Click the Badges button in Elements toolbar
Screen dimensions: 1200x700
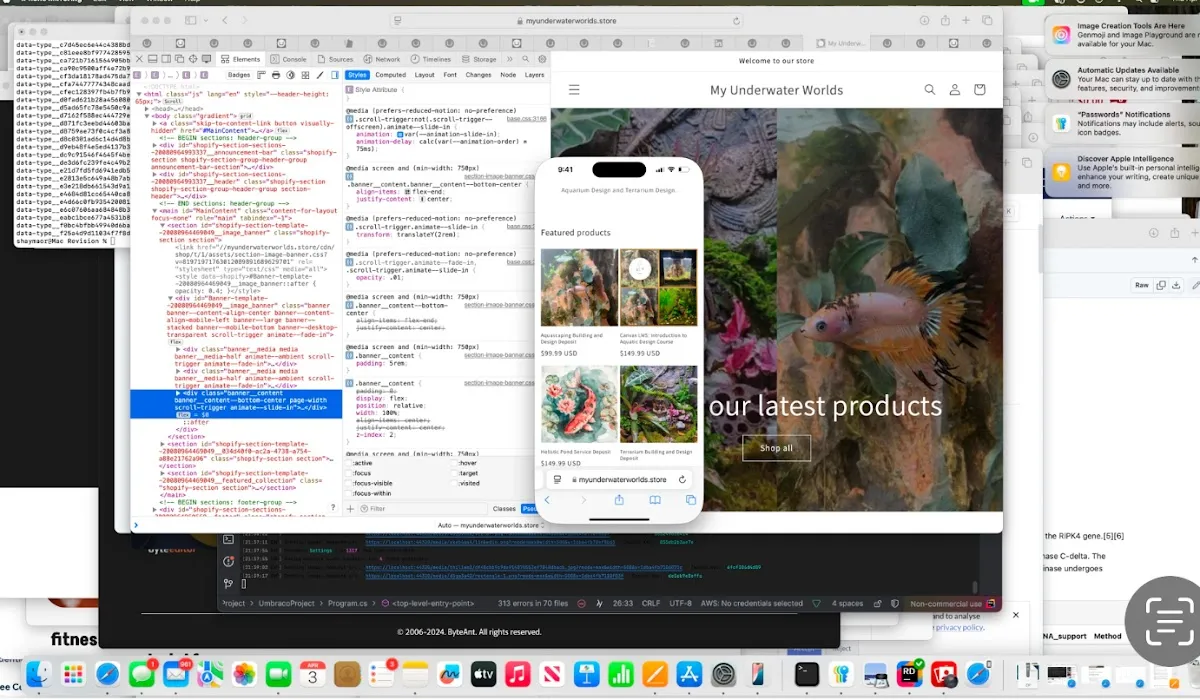(239, 75)
